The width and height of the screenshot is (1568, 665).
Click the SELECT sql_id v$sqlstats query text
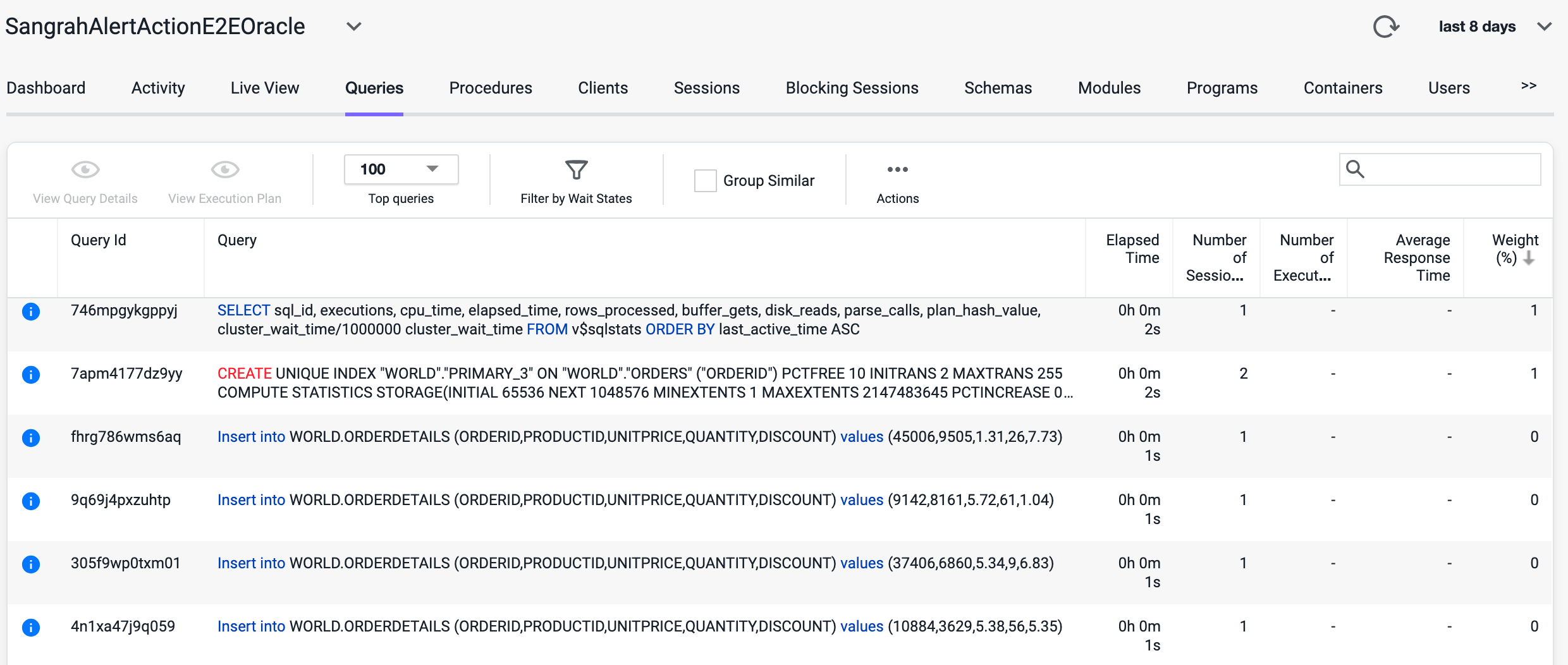tap(629, 320)
